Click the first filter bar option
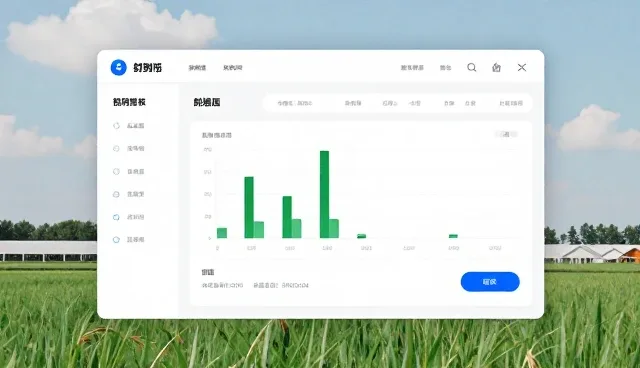Image resolution: width=640 pixels, height=368 pixels. click(x=295, y=103)
